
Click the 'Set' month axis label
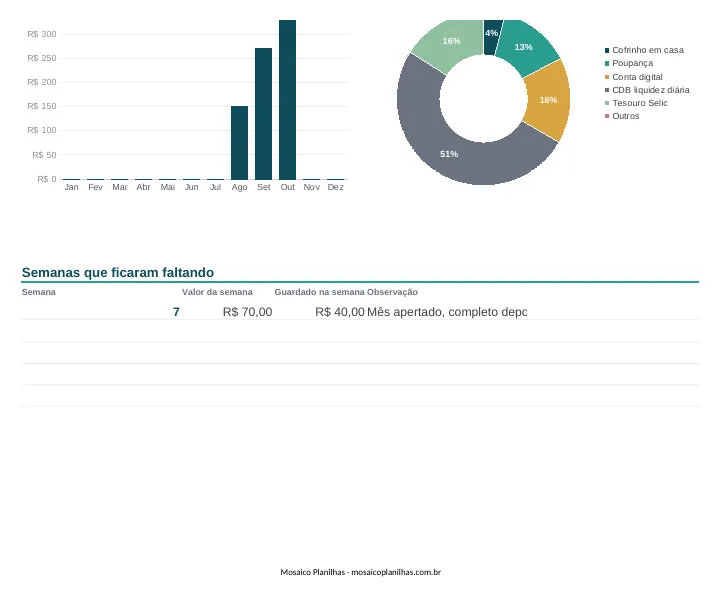[x=264, y=187]
